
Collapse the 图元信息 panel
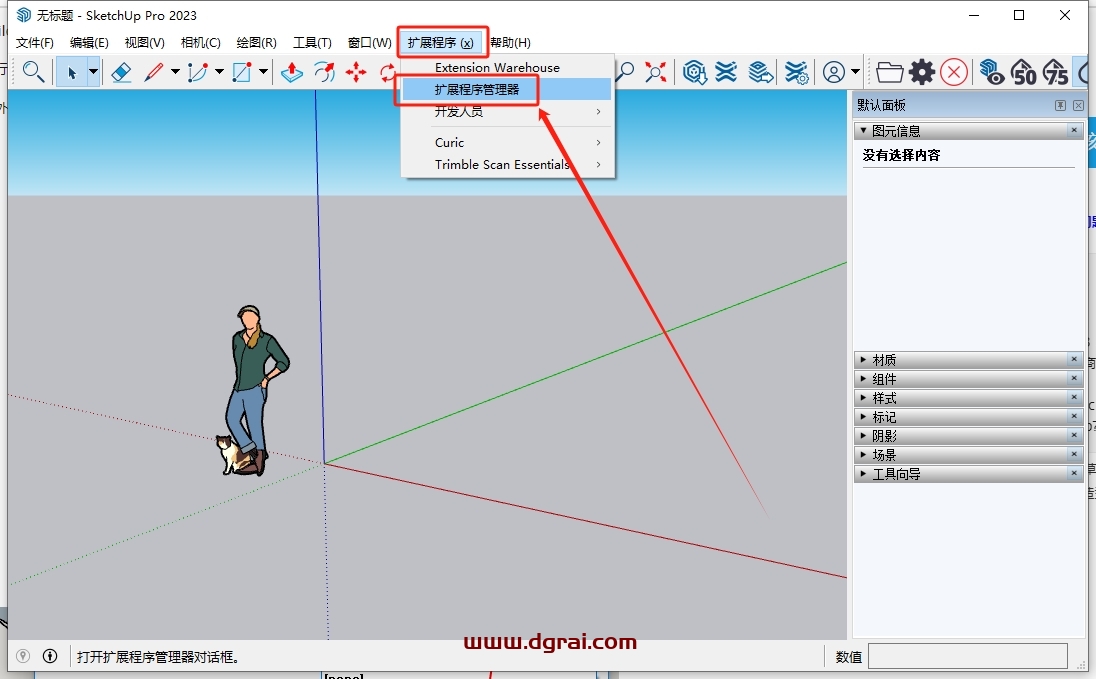863,131
